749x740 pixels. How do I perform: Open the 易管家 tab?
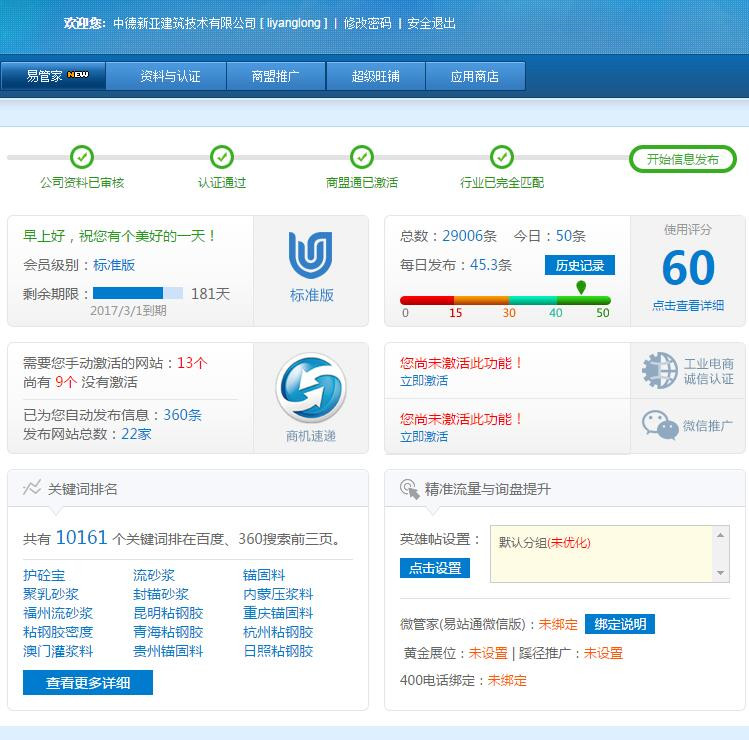click(53, 76)
